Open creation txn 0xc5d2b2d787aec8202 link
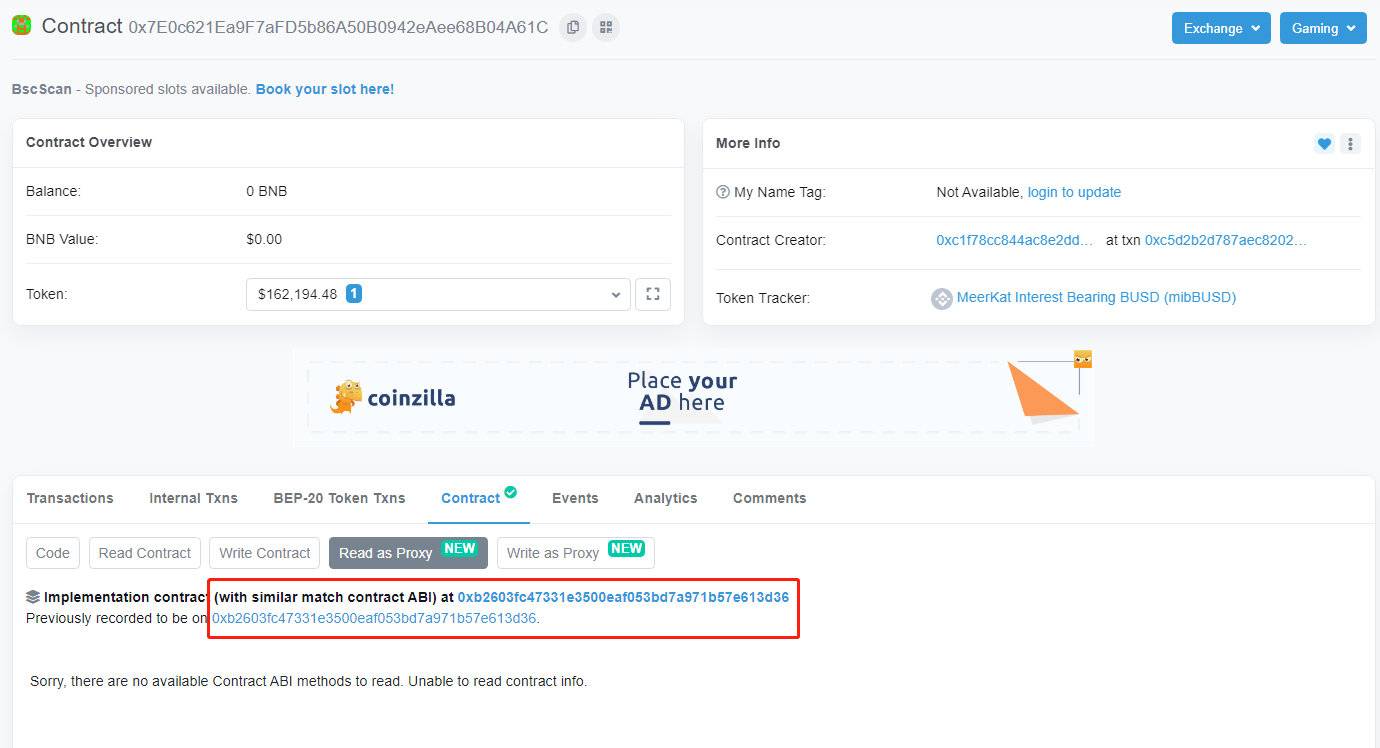 [1226, 240]
